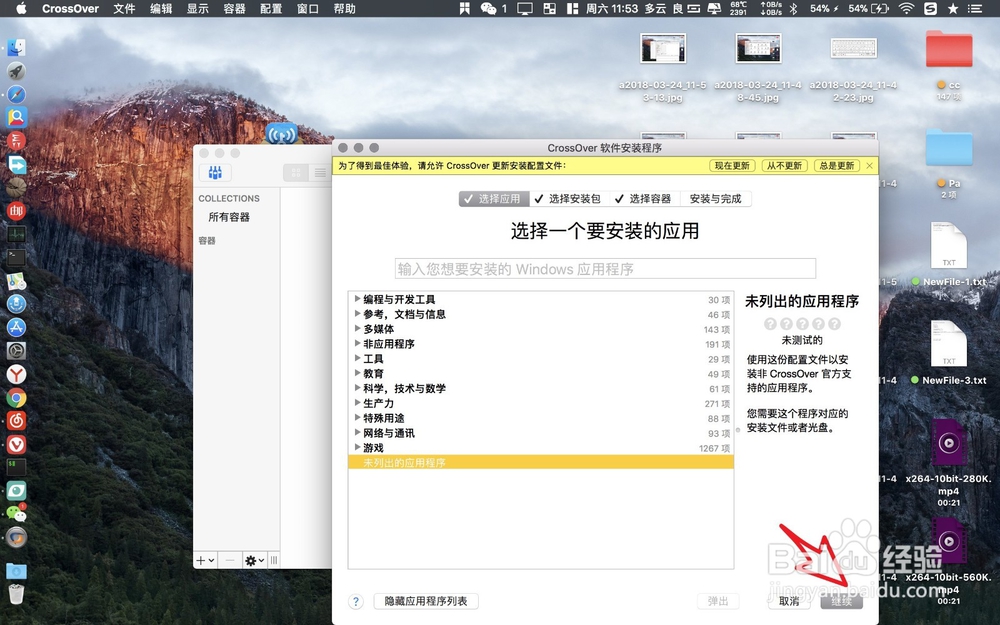Expand the 工具 category

(x=358, y=358)
